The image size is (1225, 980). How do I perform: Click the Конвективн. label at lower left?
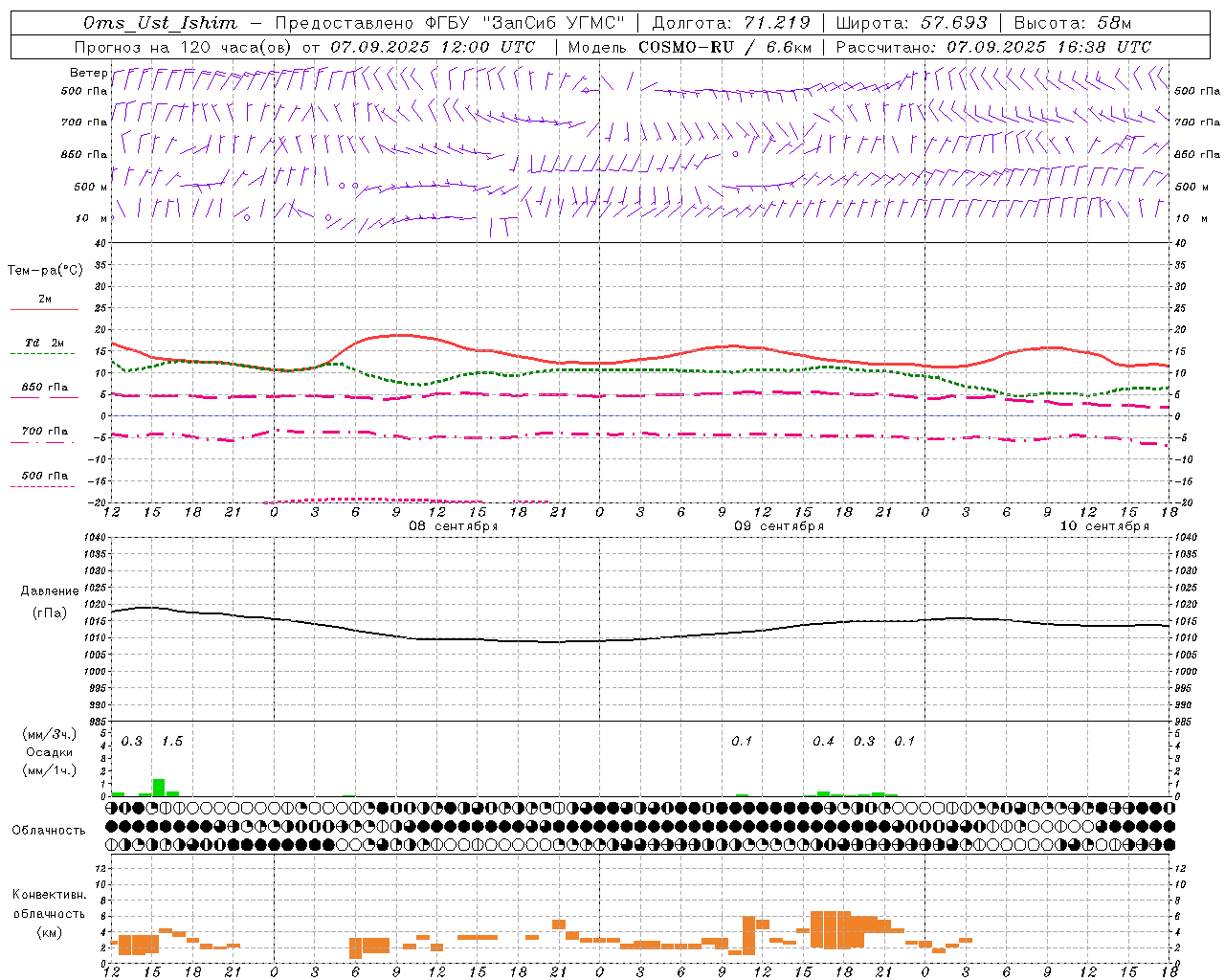[x=50, y=895]
